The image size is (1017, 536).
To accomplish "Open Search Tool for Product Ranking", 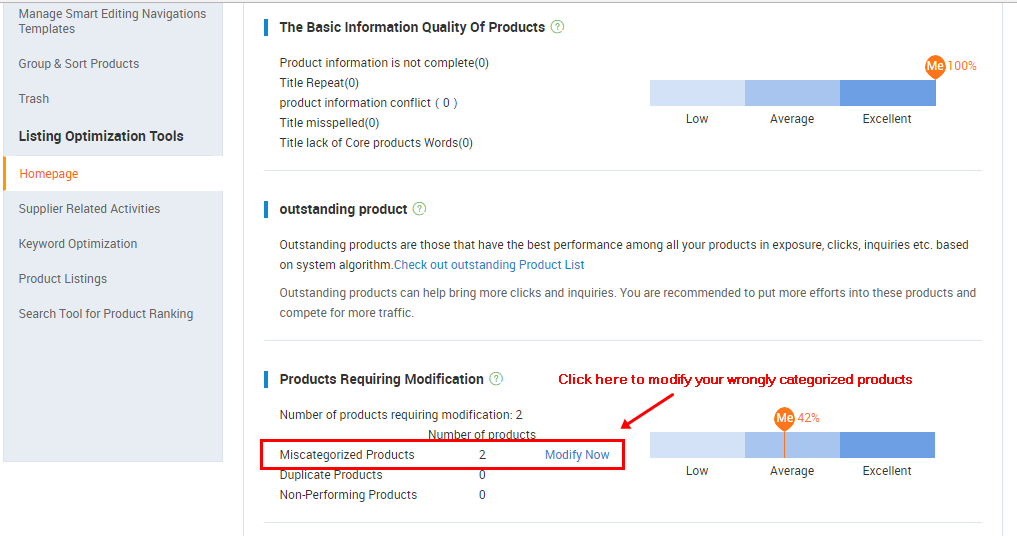I will tap(106, 314).
